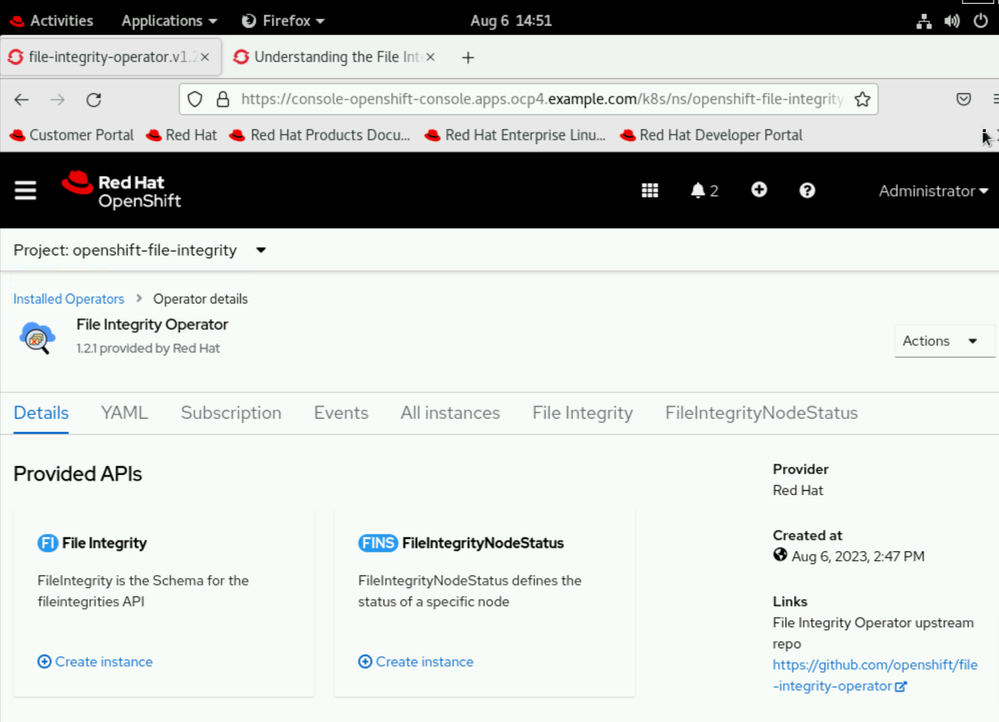Go to Installed Operators breadcrumb link
The height and width of the screenshot is (722, 999).
click(x=69, y=299)
